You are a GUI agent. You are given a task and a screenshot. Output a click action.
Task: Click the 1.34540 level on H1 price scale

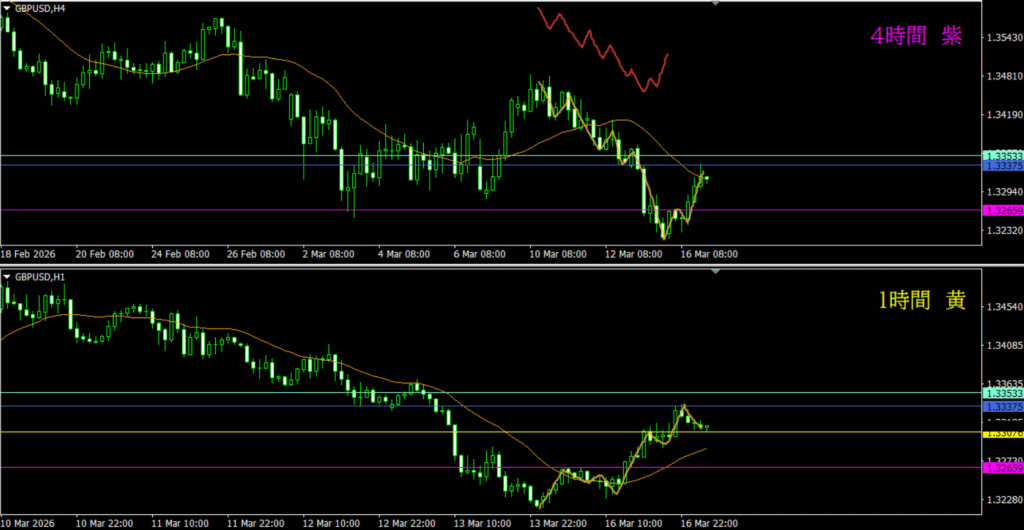(x=1003, y=308)
